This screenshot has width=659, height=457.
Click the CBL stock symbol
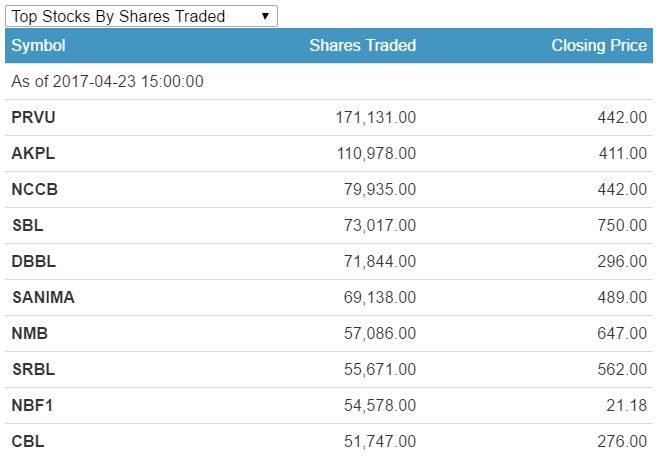[x=28, y=441]
